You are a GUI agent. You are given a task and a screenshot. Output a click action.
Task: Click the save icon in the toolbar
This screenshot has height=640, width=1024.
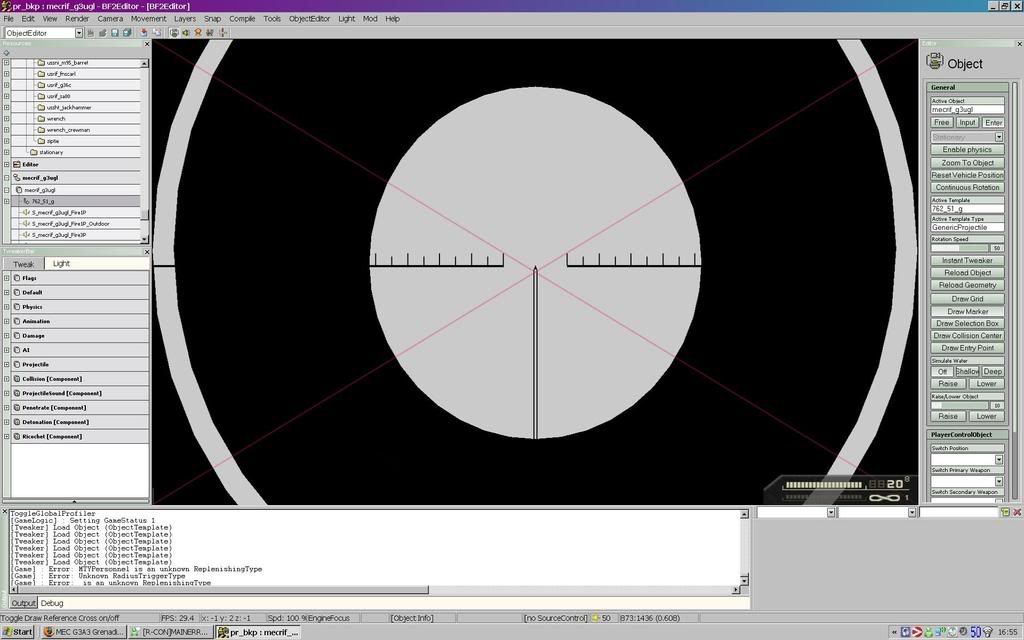pos(114,33)
